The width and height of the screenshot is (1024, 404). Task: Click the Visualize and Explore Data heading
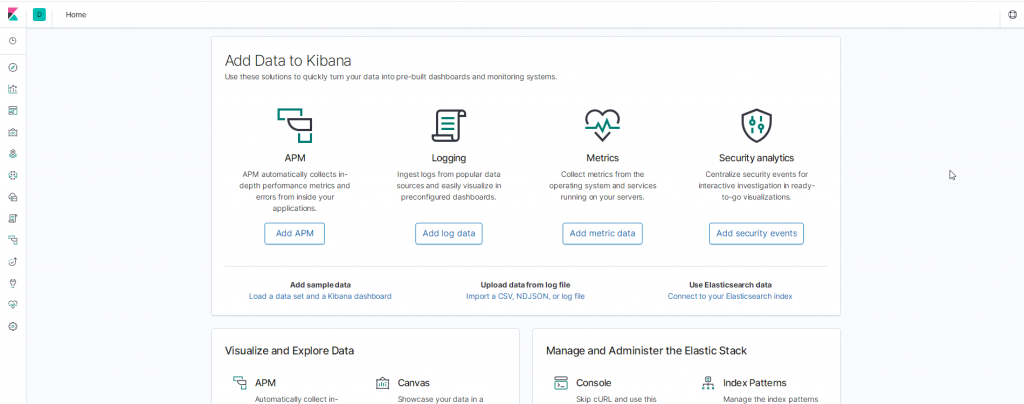(x=289, y=351)
